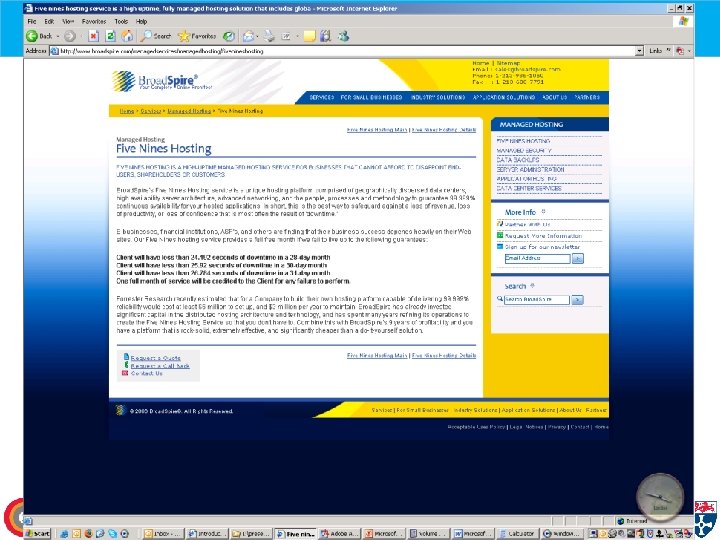Open top Five Nines Hosting Main link
The width and height of the screenshot is (720, 540).
[x=377, y=130]
